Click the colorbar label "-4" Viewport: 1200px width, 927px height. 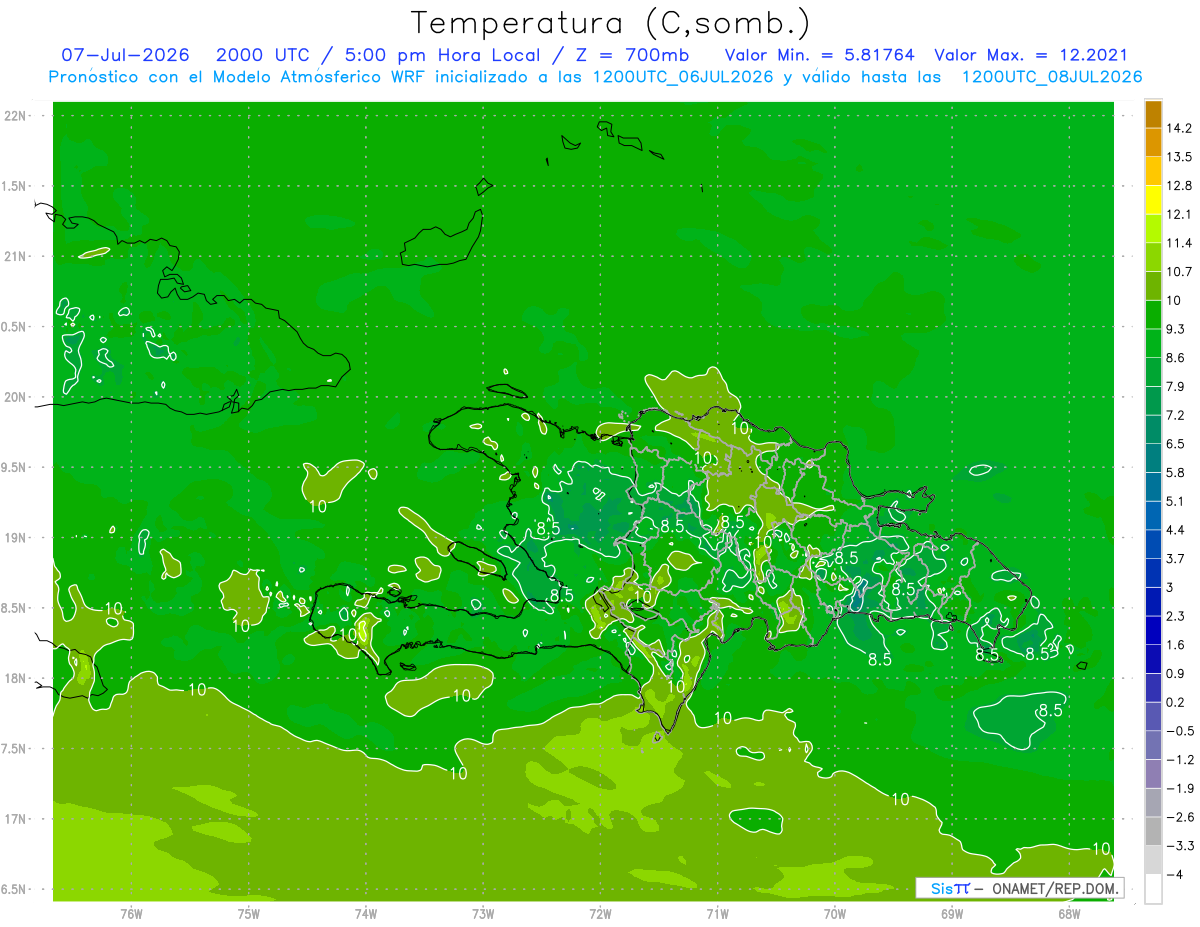click(x=1177, y=874)
